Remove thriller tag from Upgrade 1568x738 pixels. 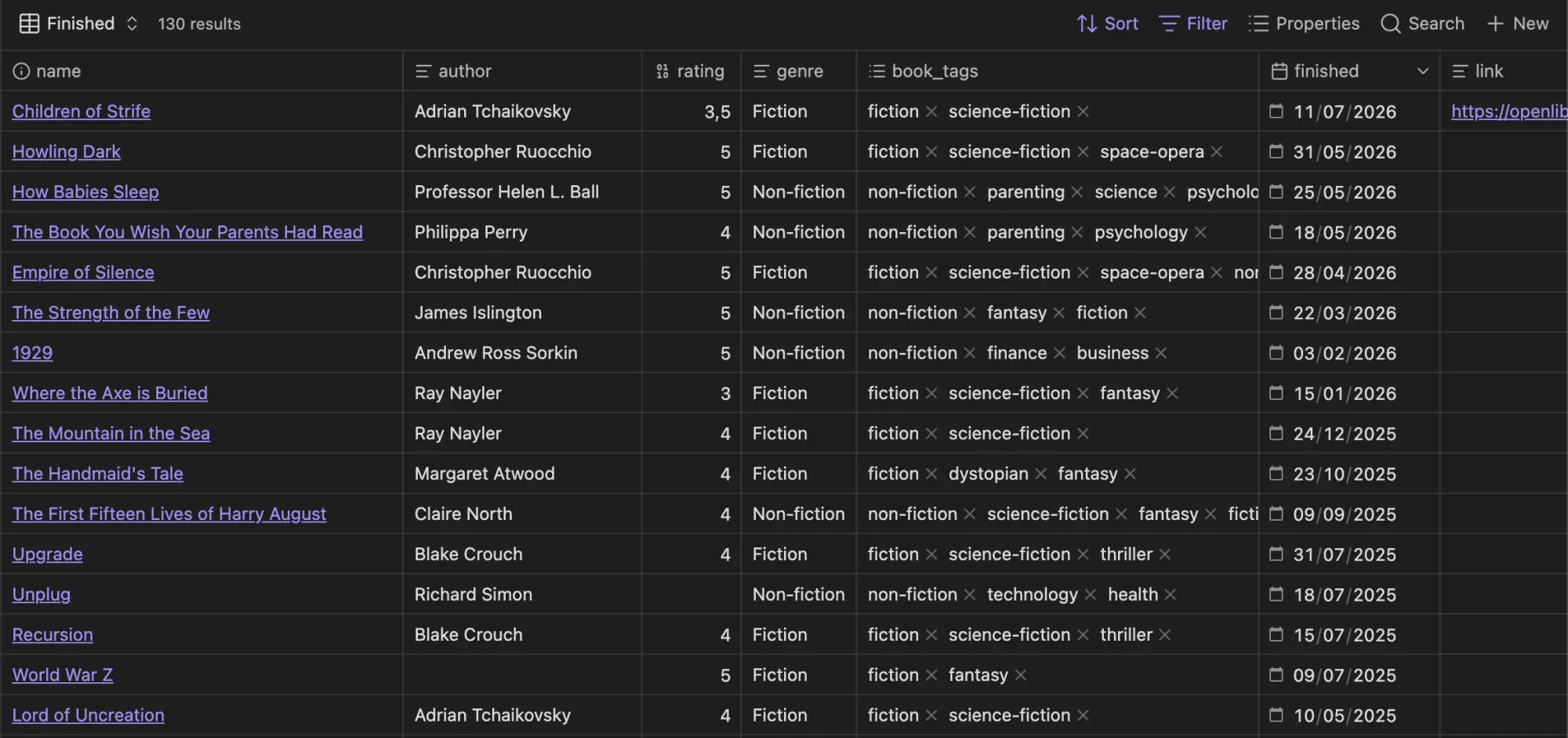click(x=1165, y=554)
